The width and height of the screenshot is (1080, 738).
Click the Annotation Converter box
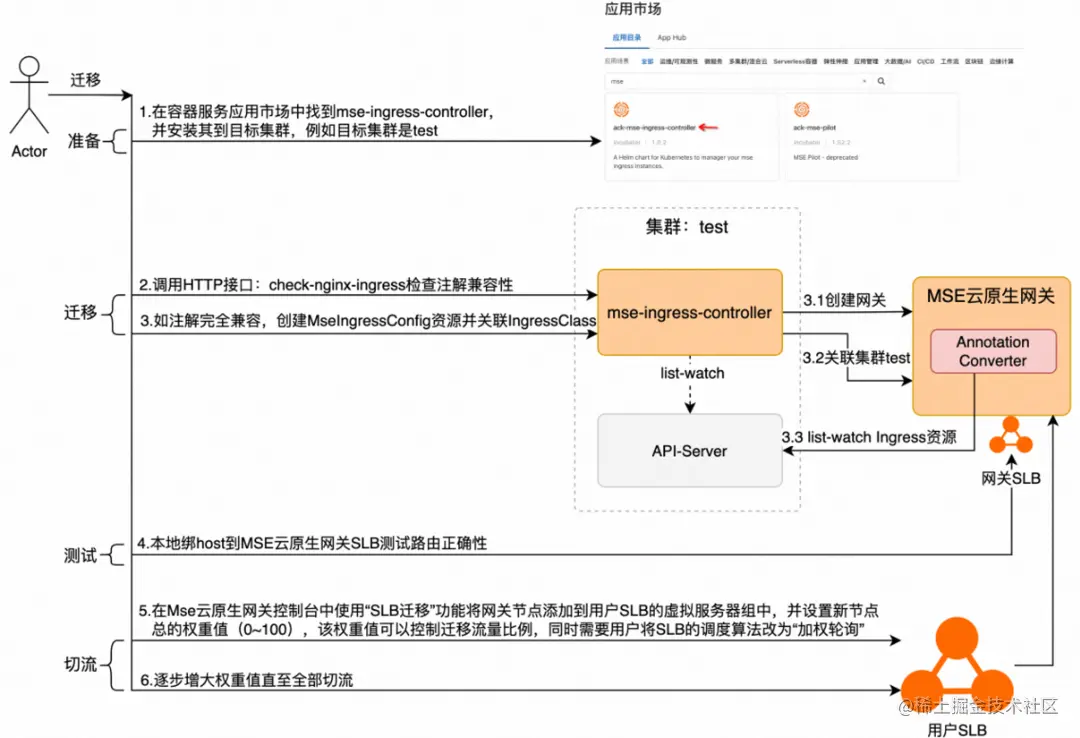(993, 351)
